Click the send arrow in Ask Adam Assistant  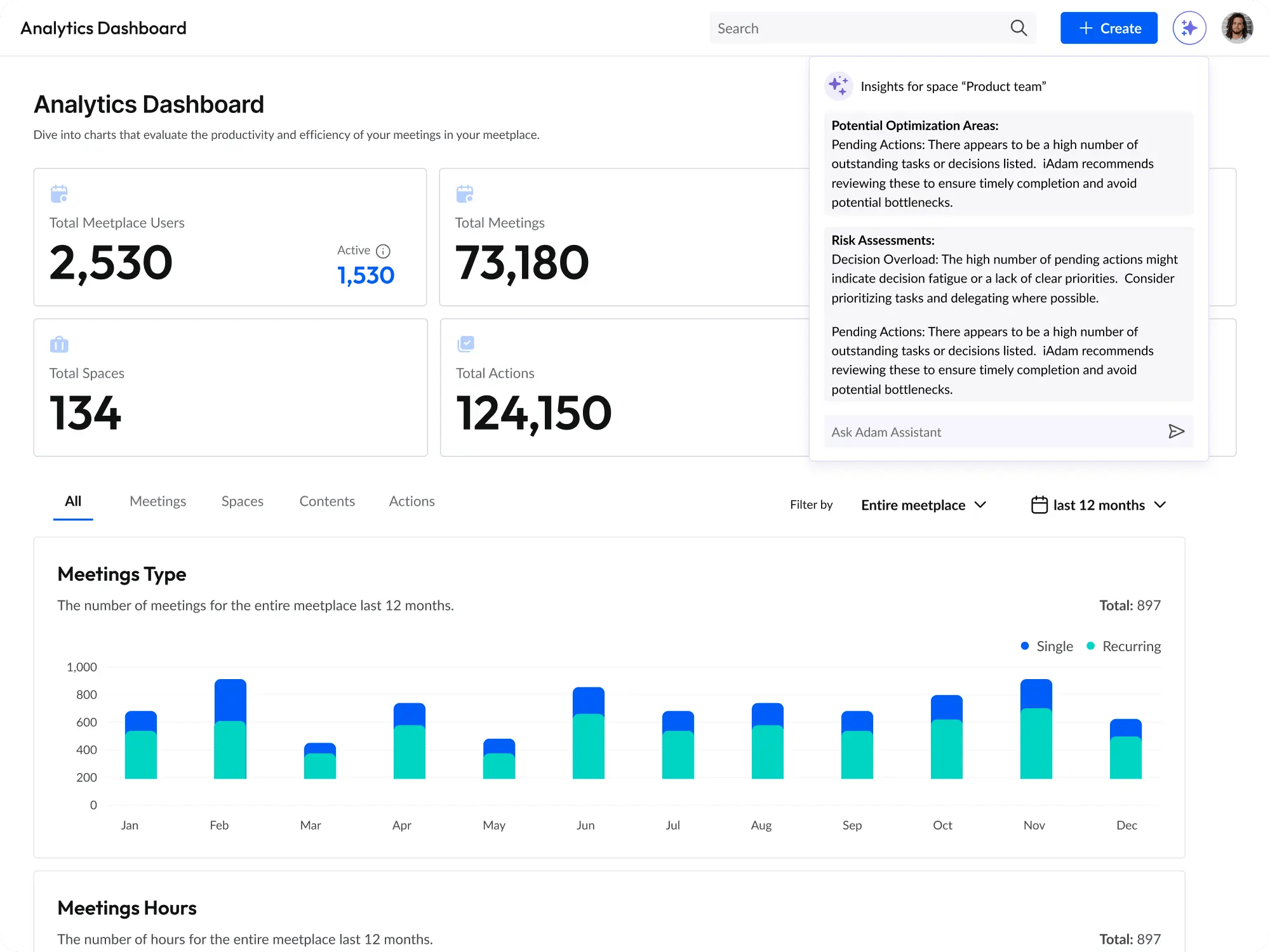1177,432
